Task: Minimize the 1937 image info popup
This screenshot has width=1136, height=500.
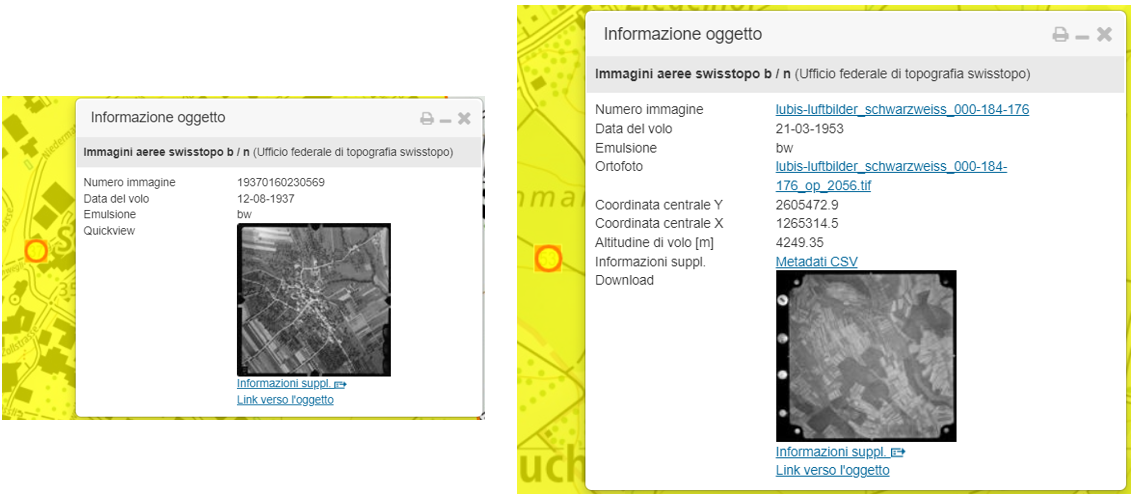Action: (446, 120)
